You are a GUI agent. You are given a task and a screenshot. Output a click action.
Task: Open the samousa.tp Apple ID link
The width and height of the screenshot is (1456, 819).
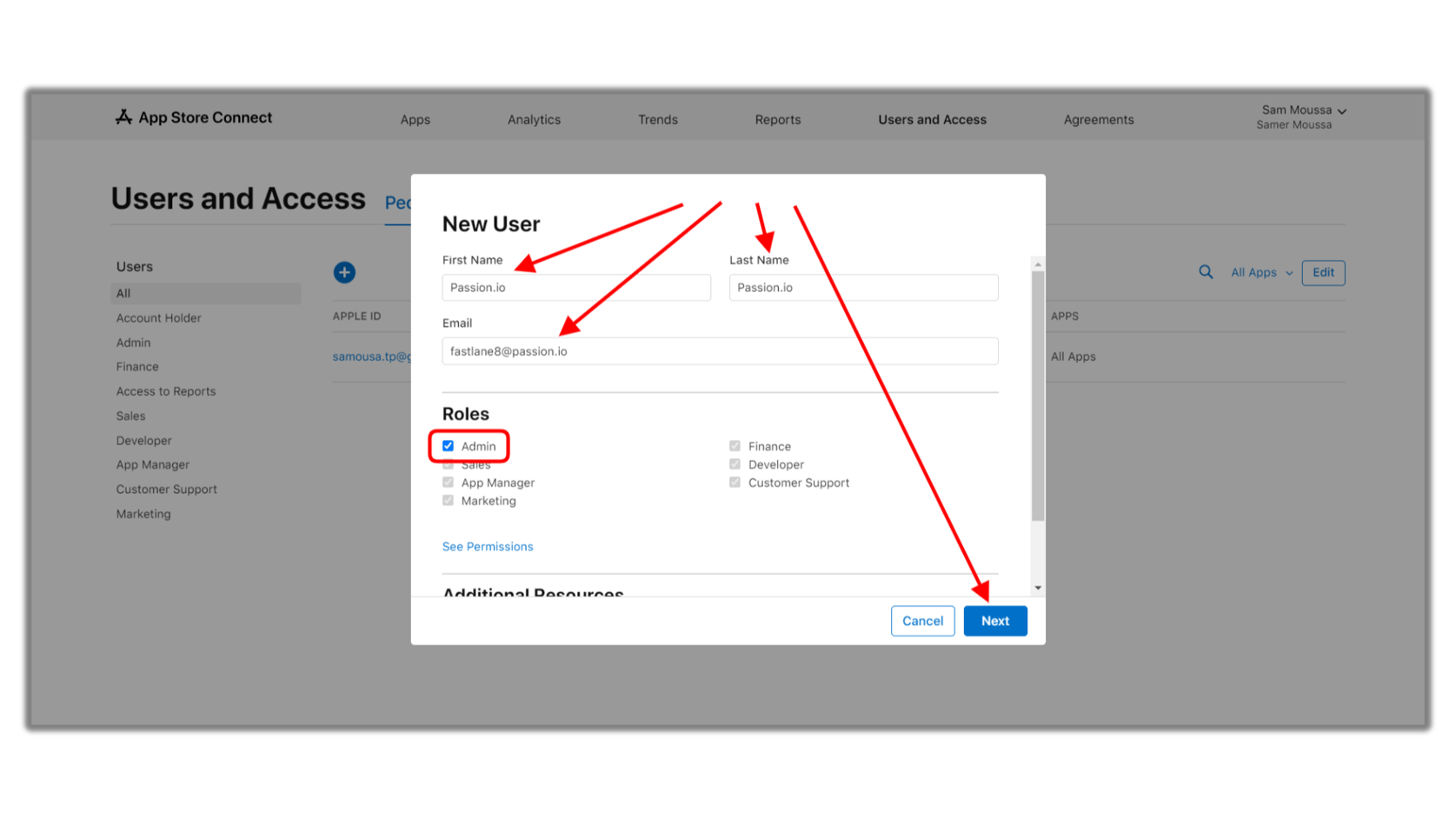point(372,356)
